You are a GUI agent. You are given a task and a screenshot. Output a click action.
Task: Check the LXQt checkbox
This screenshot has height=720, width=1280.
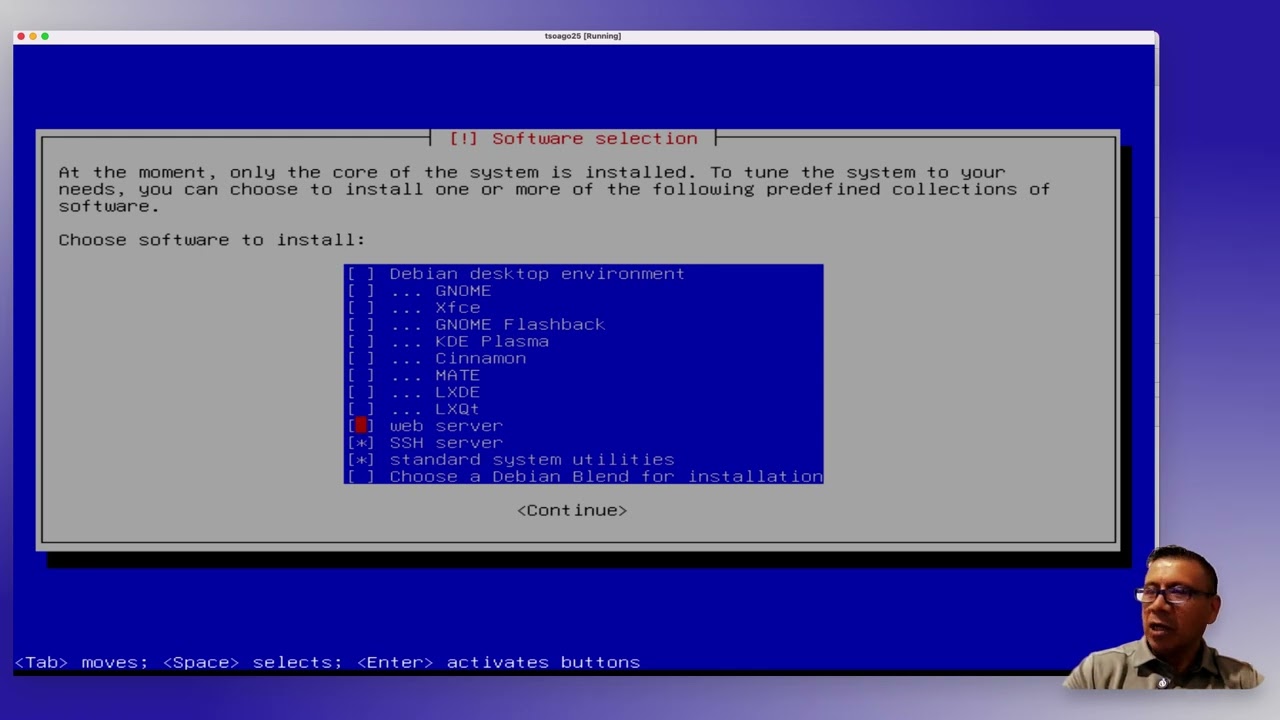point(361,410)
